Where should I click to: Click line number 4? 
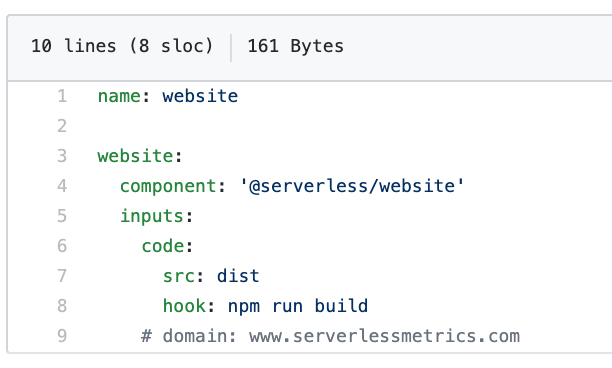click(62, 186)
